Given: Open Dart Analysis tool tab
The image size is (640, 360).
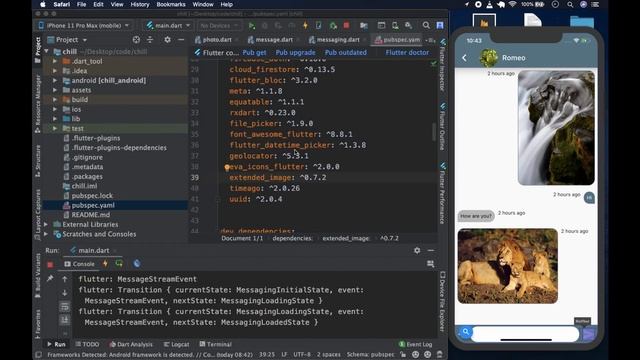Looking at the screenshot, I should (x=131, y=344).
